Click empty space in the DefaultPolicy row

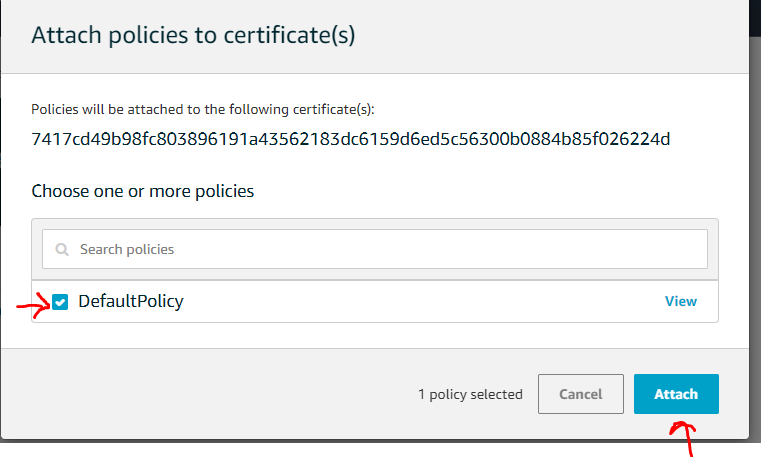click(x=420, y=302)
